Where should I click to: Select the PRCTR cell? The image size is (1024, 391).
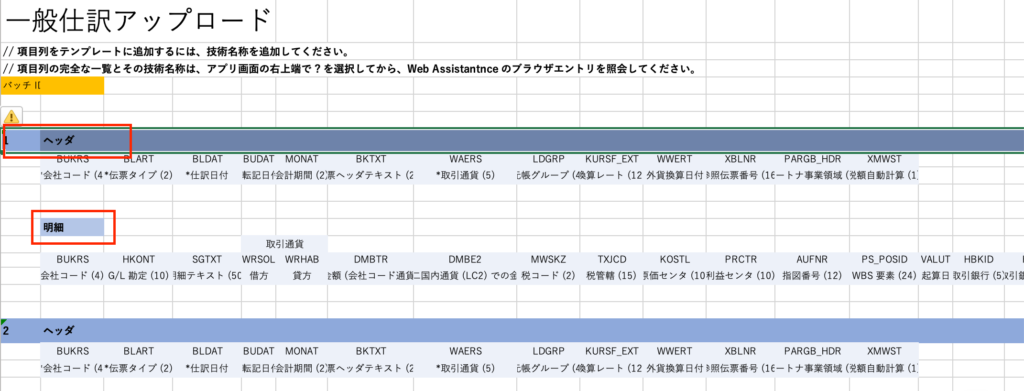[x=741, y=259]
